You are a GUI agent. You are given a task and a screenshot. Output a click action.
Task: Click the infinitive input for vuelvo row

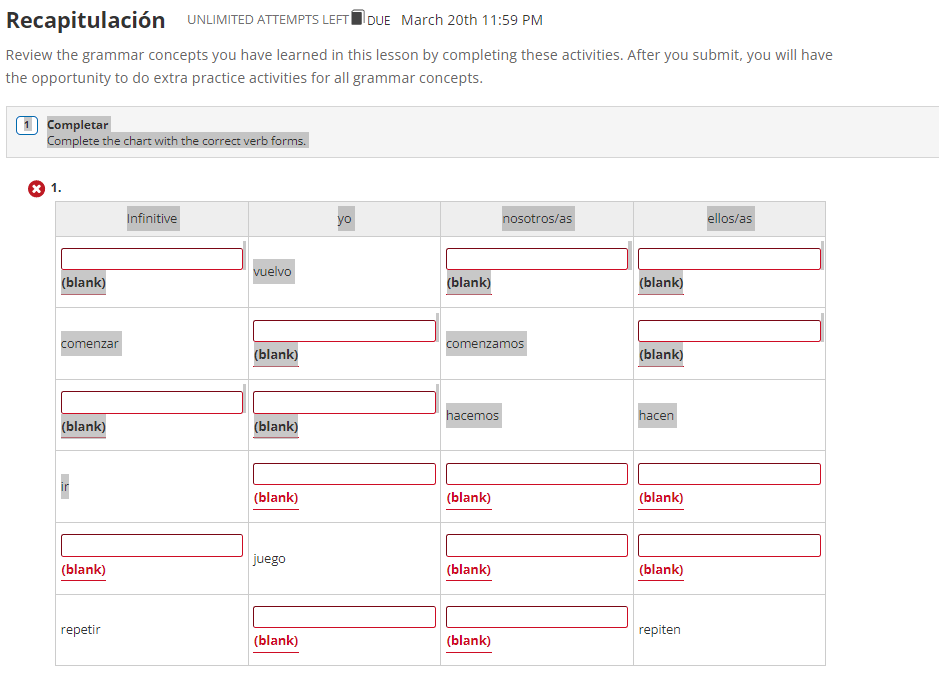click(152, 259)
